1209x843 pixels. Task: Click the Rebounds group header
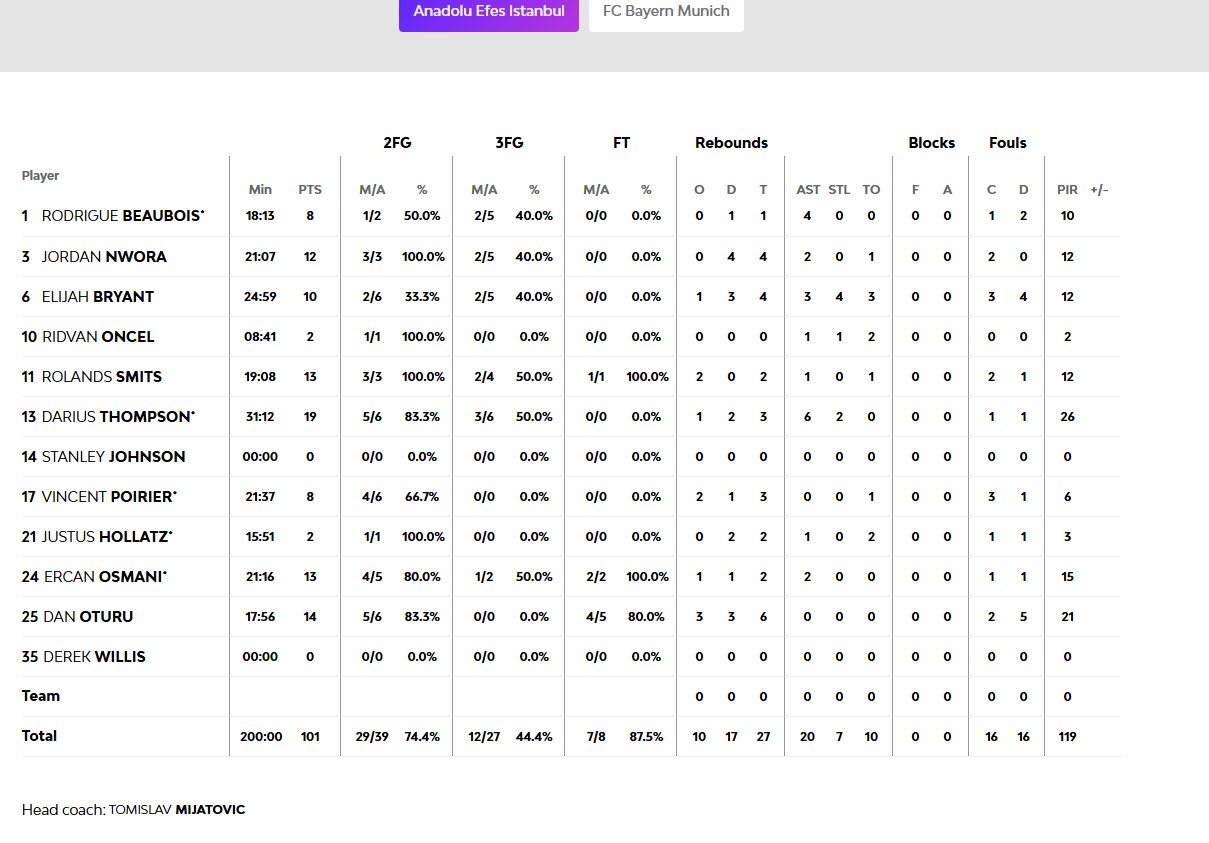coord(731,142)
